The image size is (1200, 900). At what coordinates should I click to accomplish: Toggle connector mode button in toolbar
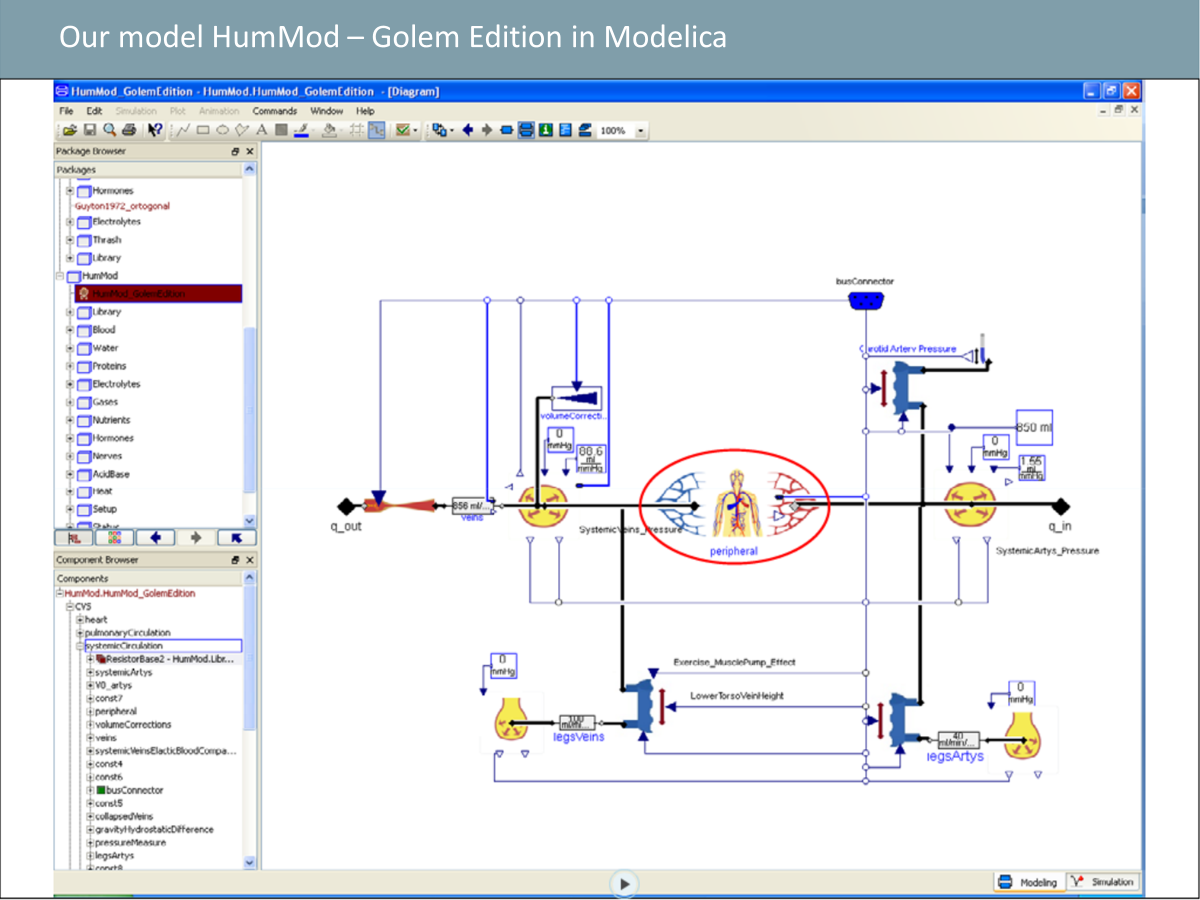click(377, 131)
